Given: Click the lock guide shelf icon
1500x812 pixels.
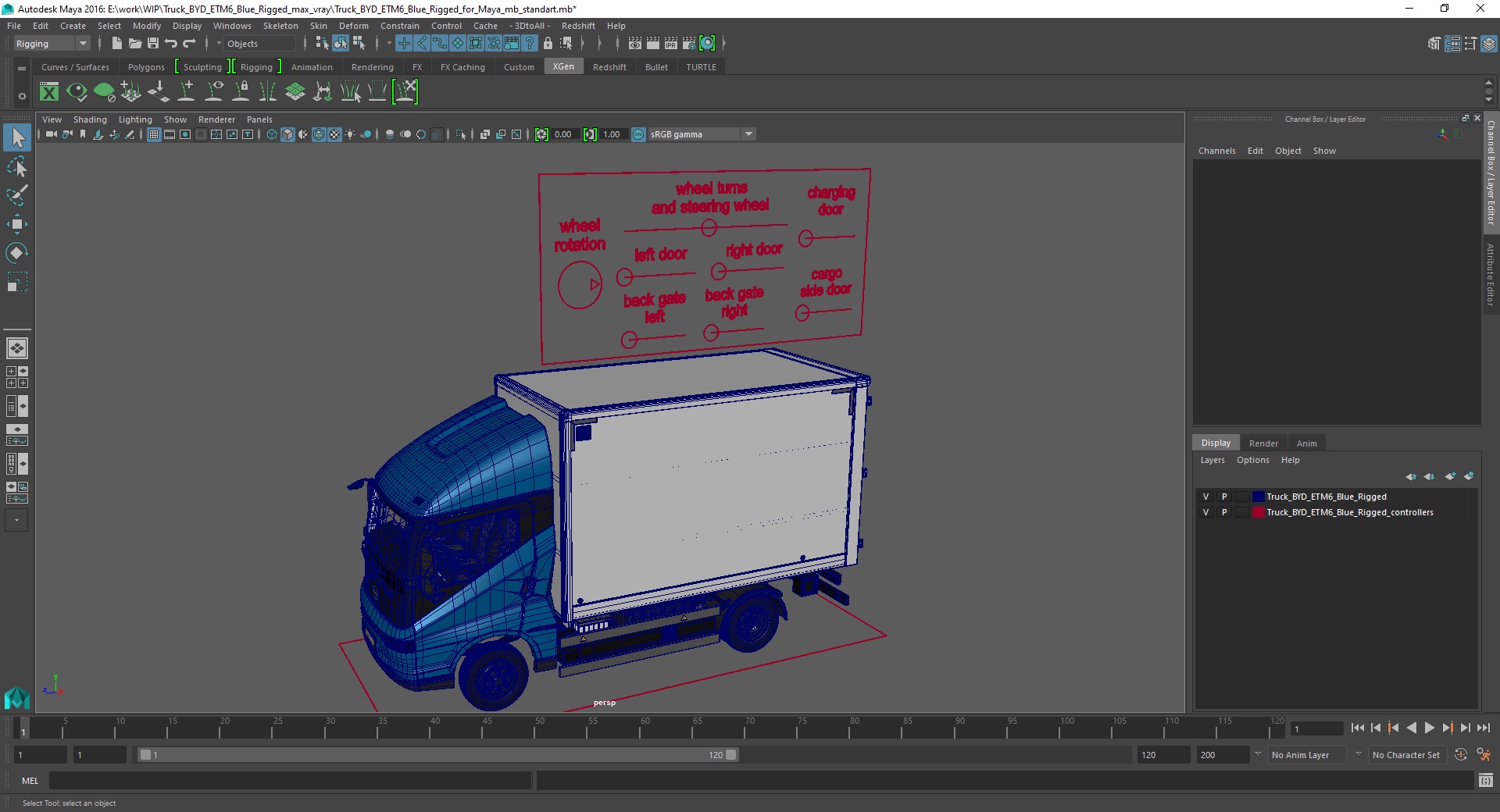Looking at the screenshot, I should coord(241,92).
